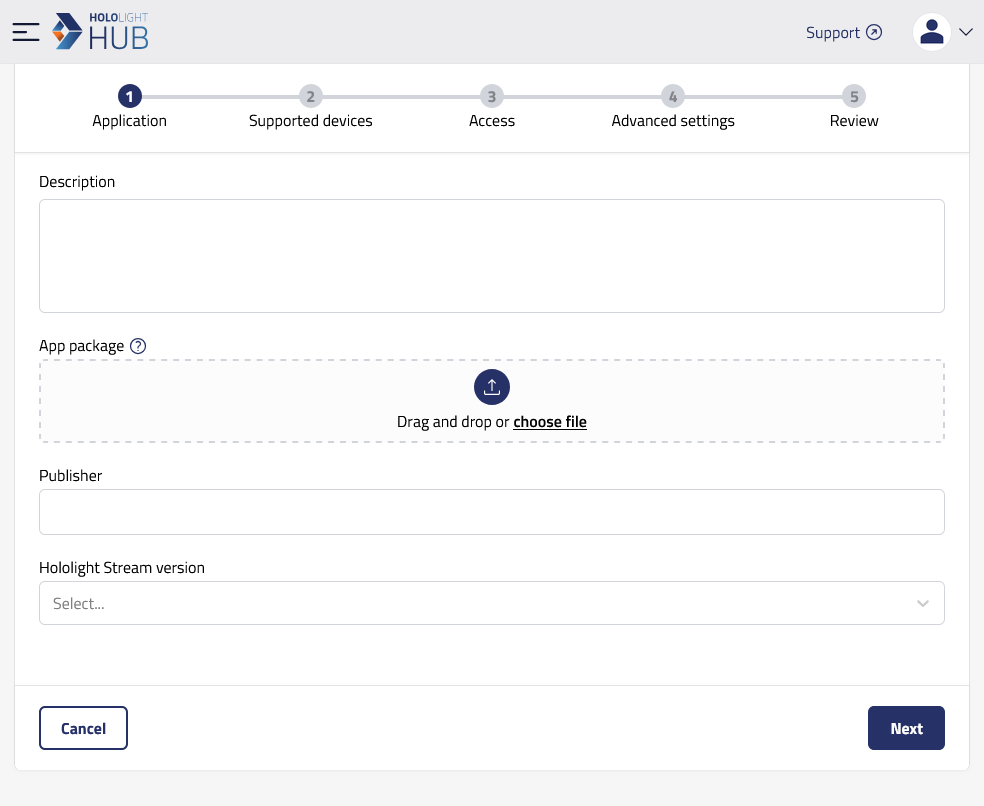Click the Description field label
This screenshot has width=984, height=806.
pyautogui.click(x=77, y=182)
